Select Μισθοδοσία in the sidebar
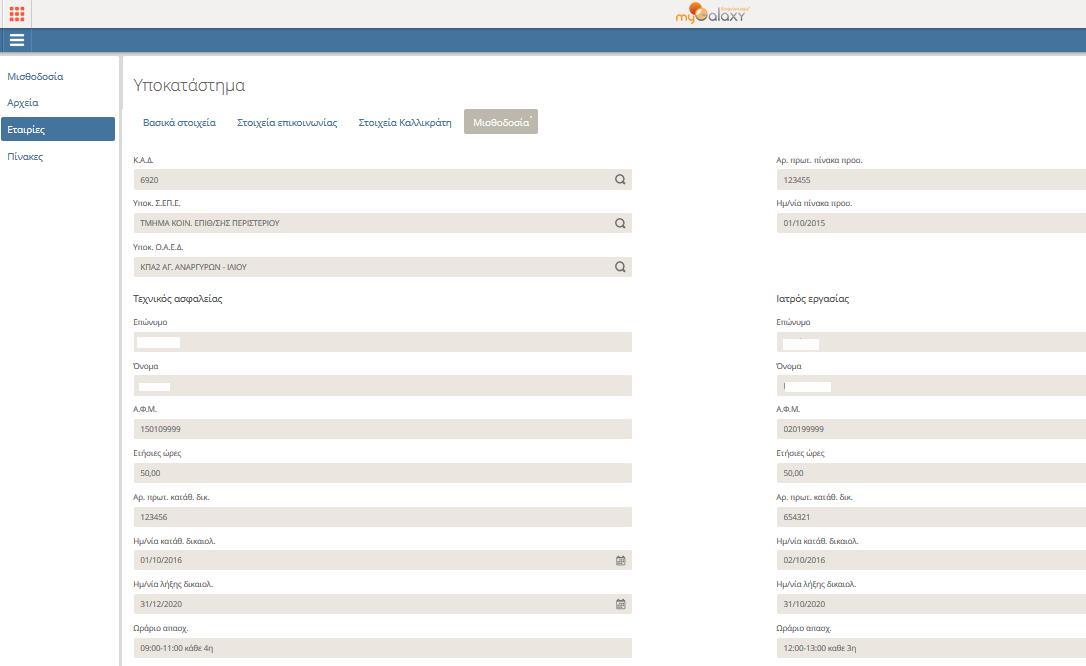 coord(35,76)
